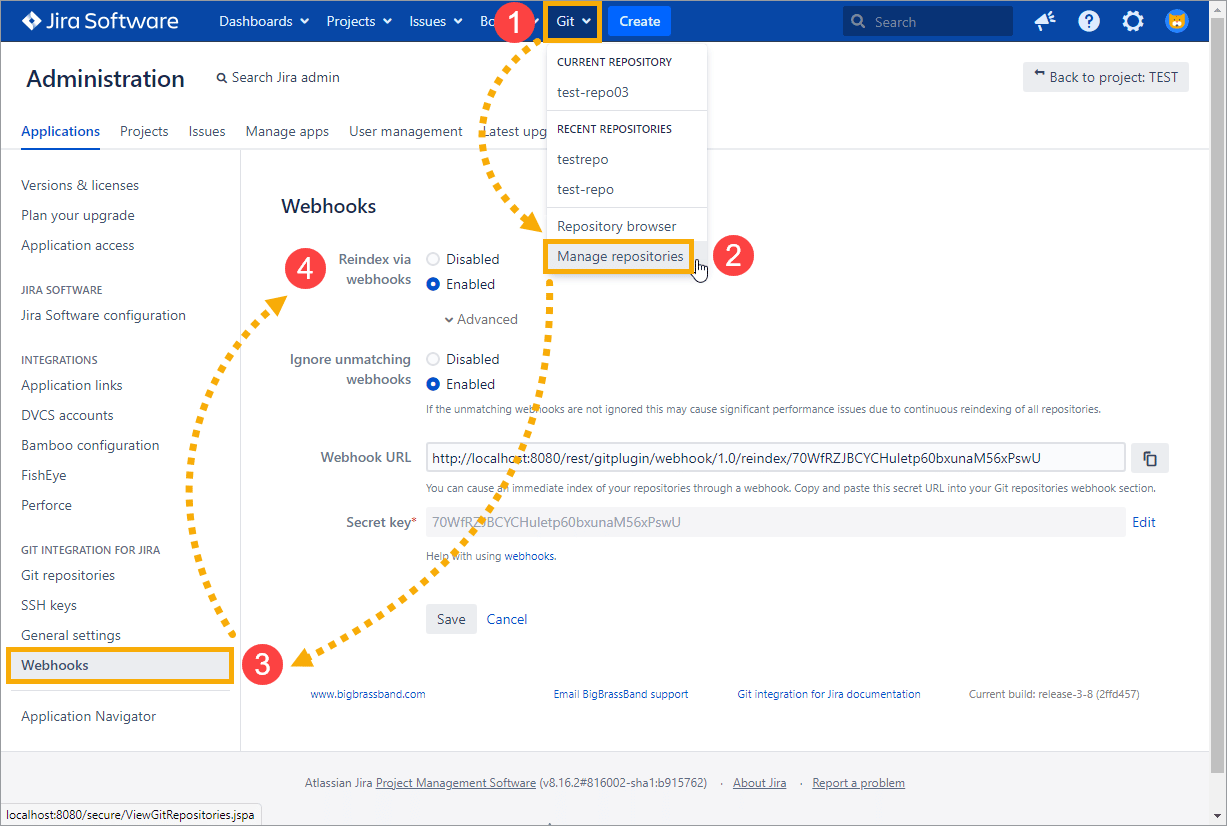Viewport: 1227px width, 826px height.
Task: Open the settings gear icon
Action: click(1133, 21)
